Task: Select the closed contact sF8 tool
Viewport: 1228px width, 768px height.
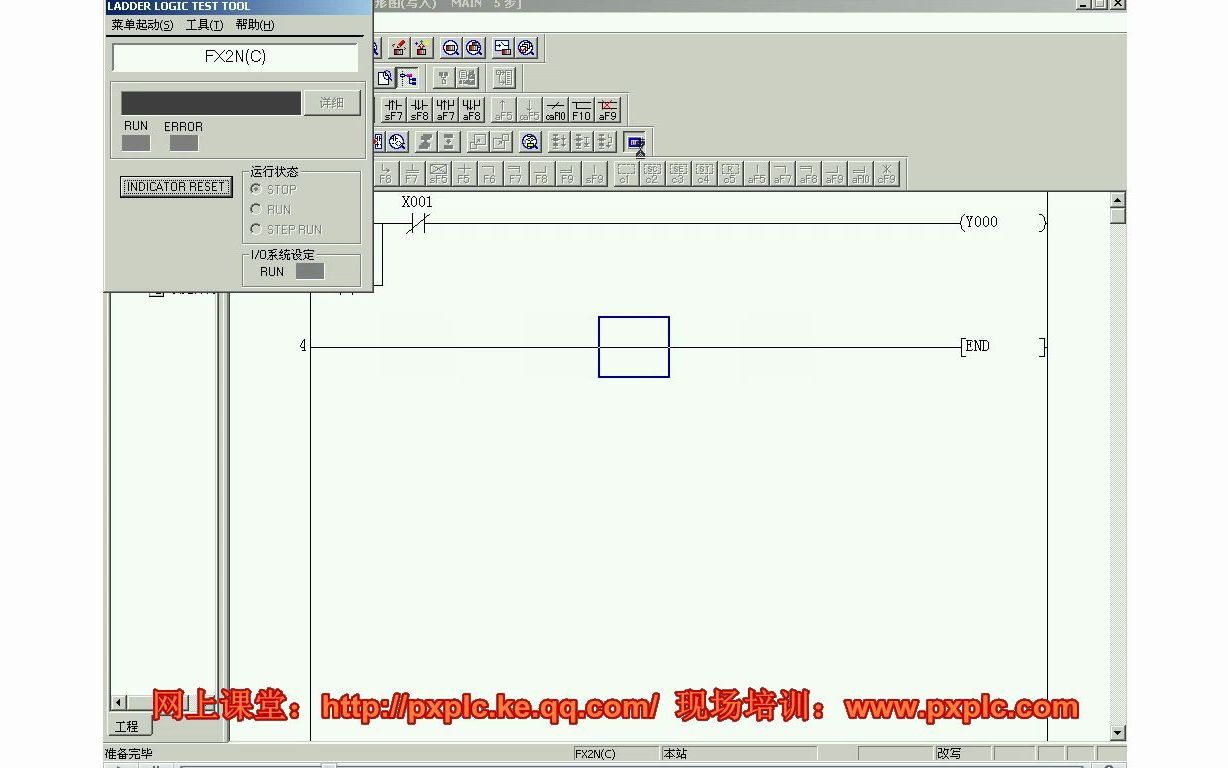Action: tap(420, 108)
